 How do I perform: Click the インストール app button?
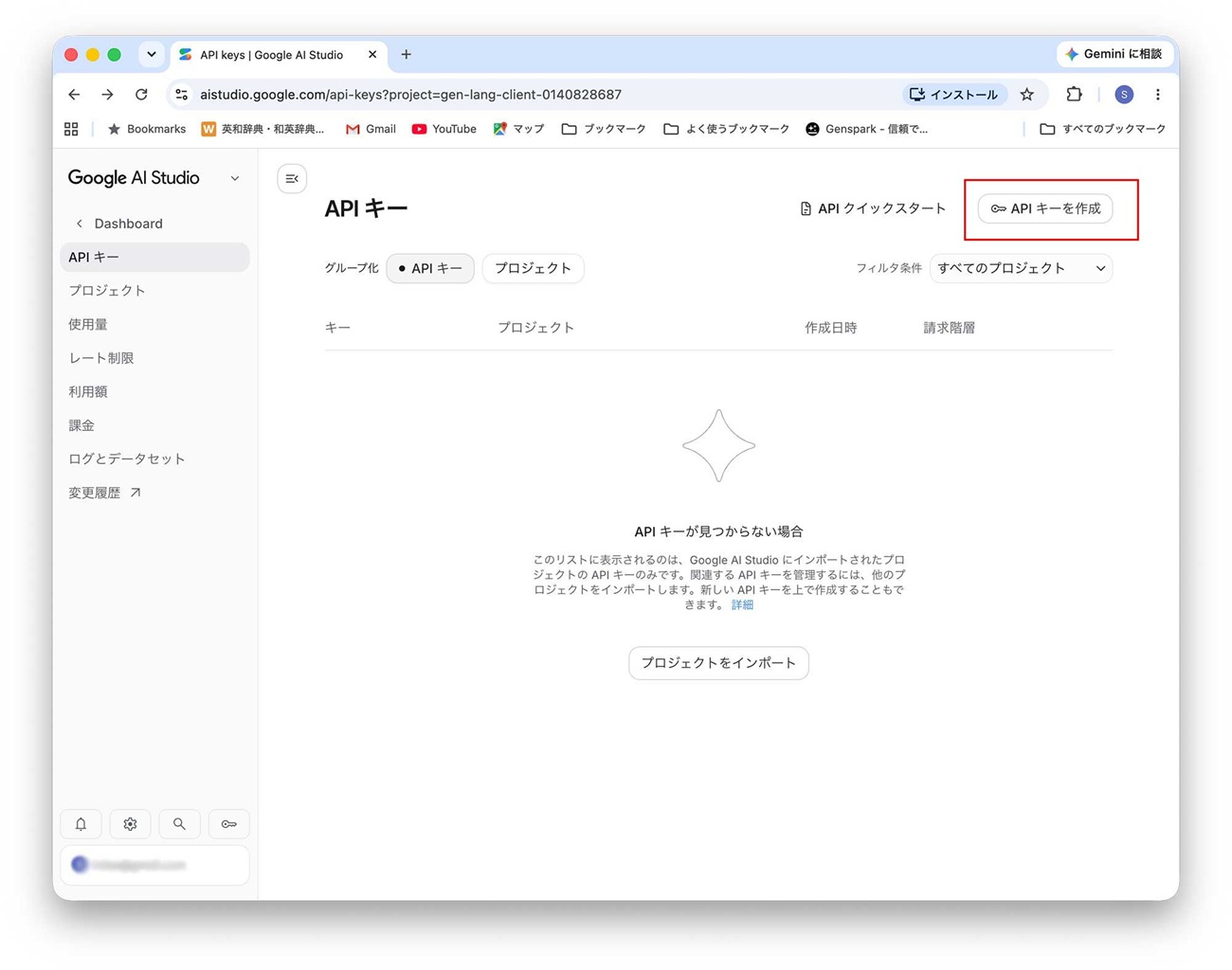[x=953, y=95]
